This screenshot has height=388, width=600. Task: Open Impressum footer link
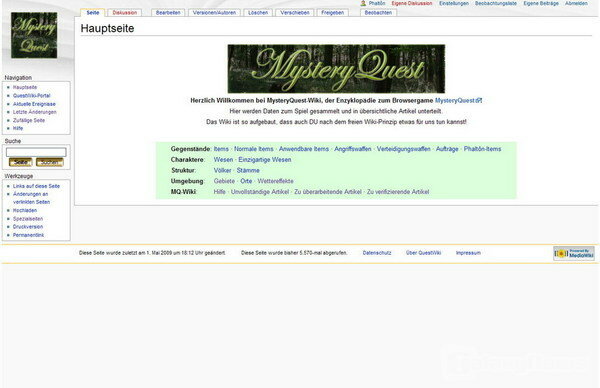[468, 253]
